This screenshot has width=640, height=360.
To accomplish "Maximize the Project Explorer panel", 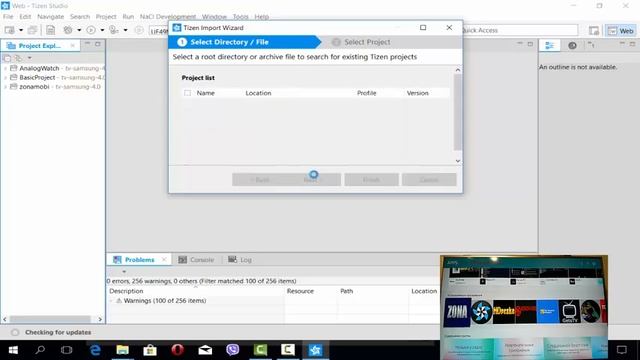I will pos(98,44).
